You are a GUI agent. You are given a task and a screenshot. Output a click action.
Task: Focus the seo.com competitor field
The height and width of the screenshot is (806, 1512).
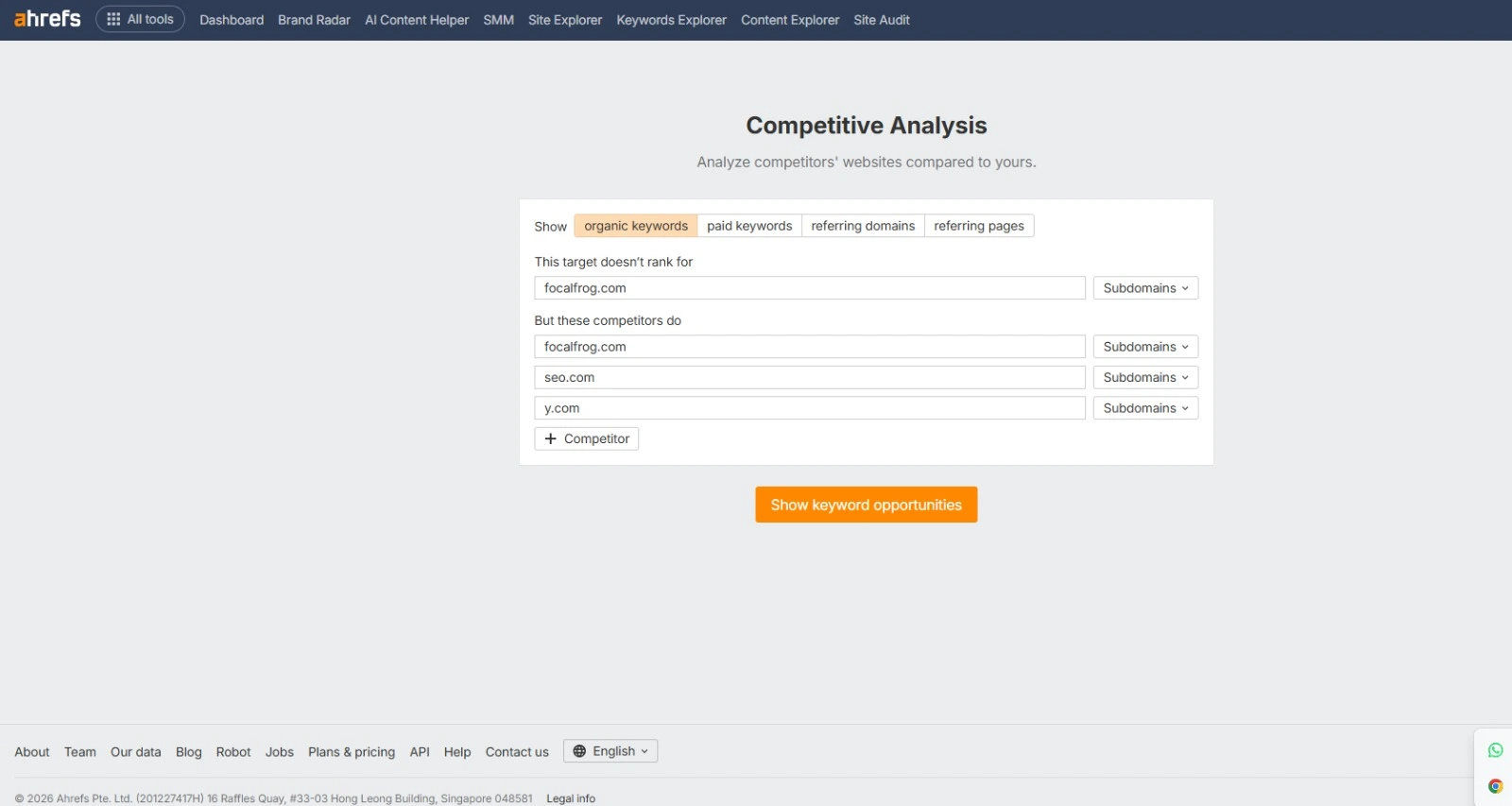tap(810, 377)
